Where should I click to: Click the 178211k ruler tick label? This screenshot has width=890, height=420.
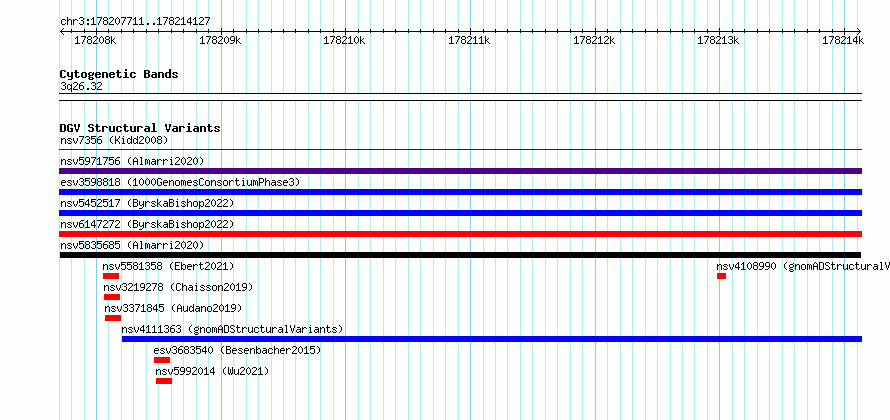coord(469,40)
